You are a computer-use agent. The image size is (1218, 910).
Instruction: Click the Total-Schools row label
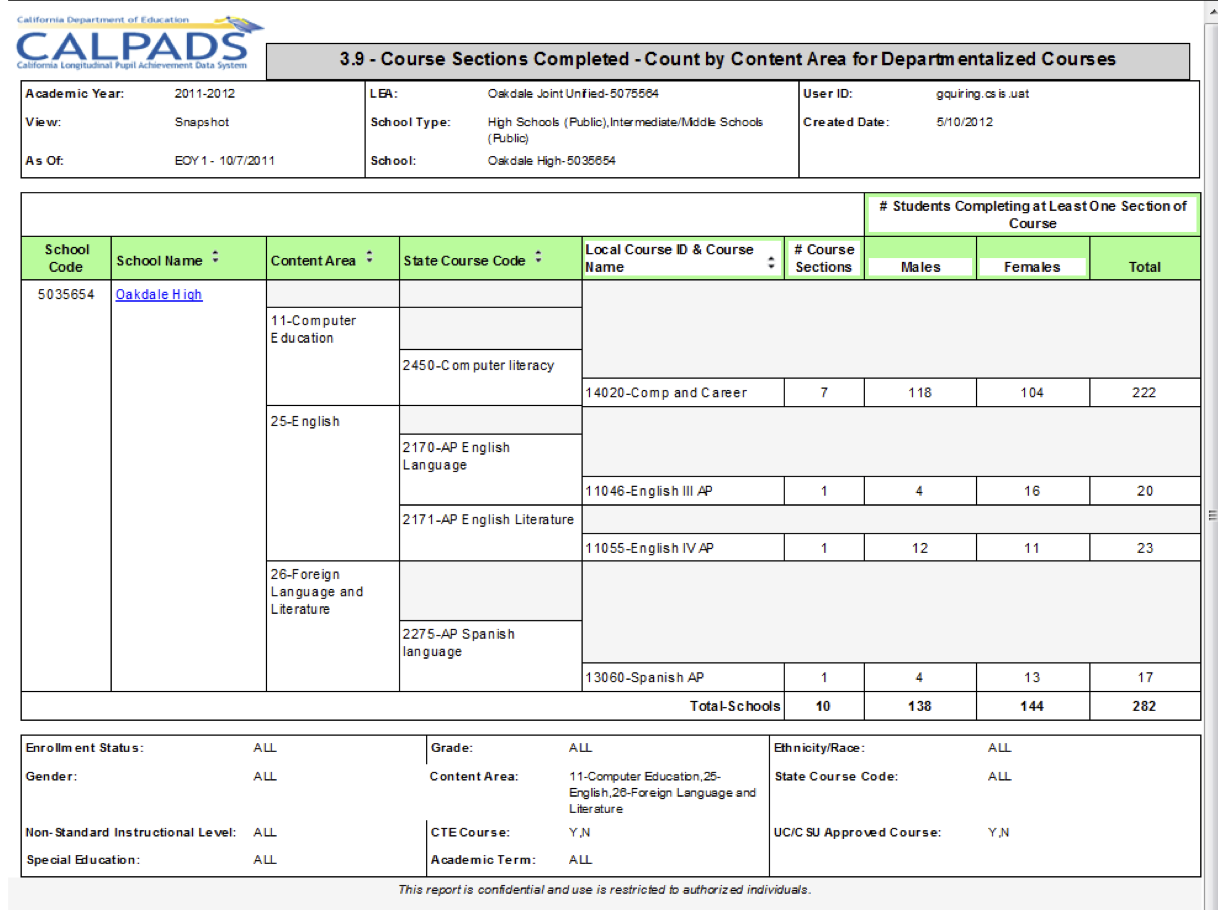click(x=735, y=706)
